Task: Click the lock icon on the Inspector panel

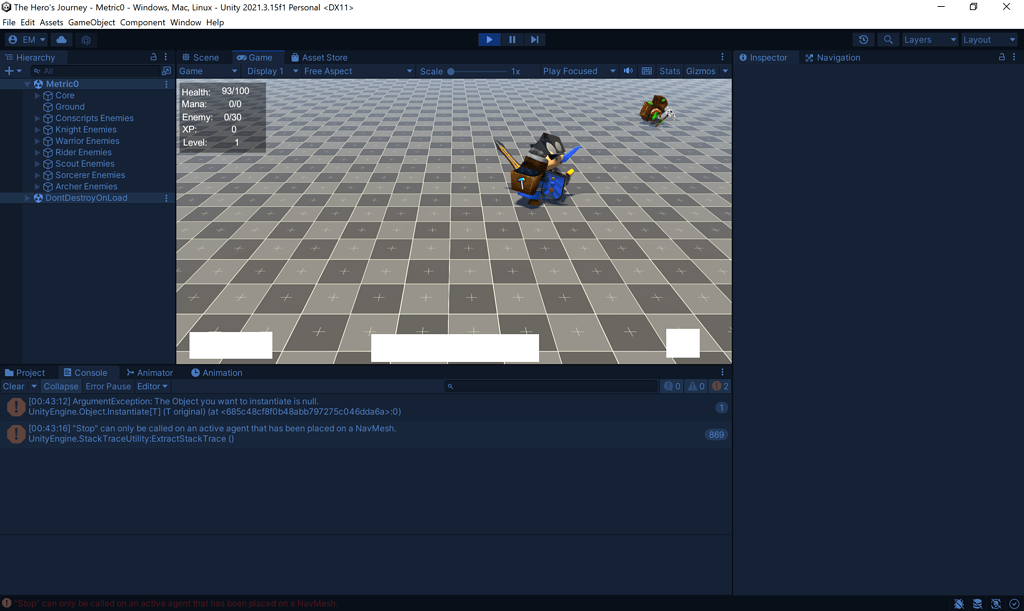Action: coord(1000,57)
